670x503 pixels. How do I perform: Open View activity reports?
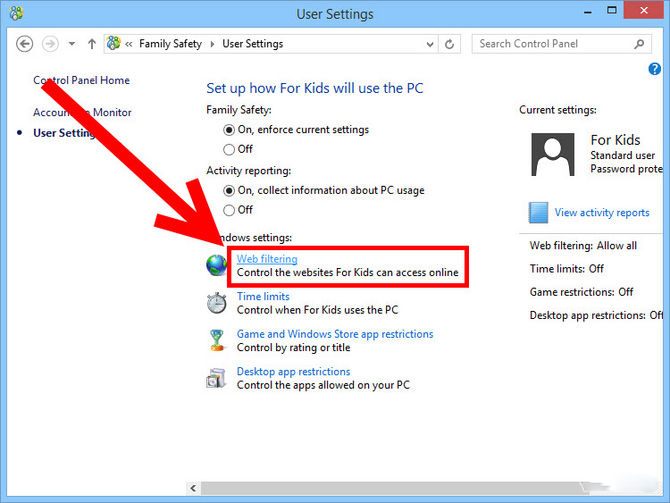[x=602, y=212]
